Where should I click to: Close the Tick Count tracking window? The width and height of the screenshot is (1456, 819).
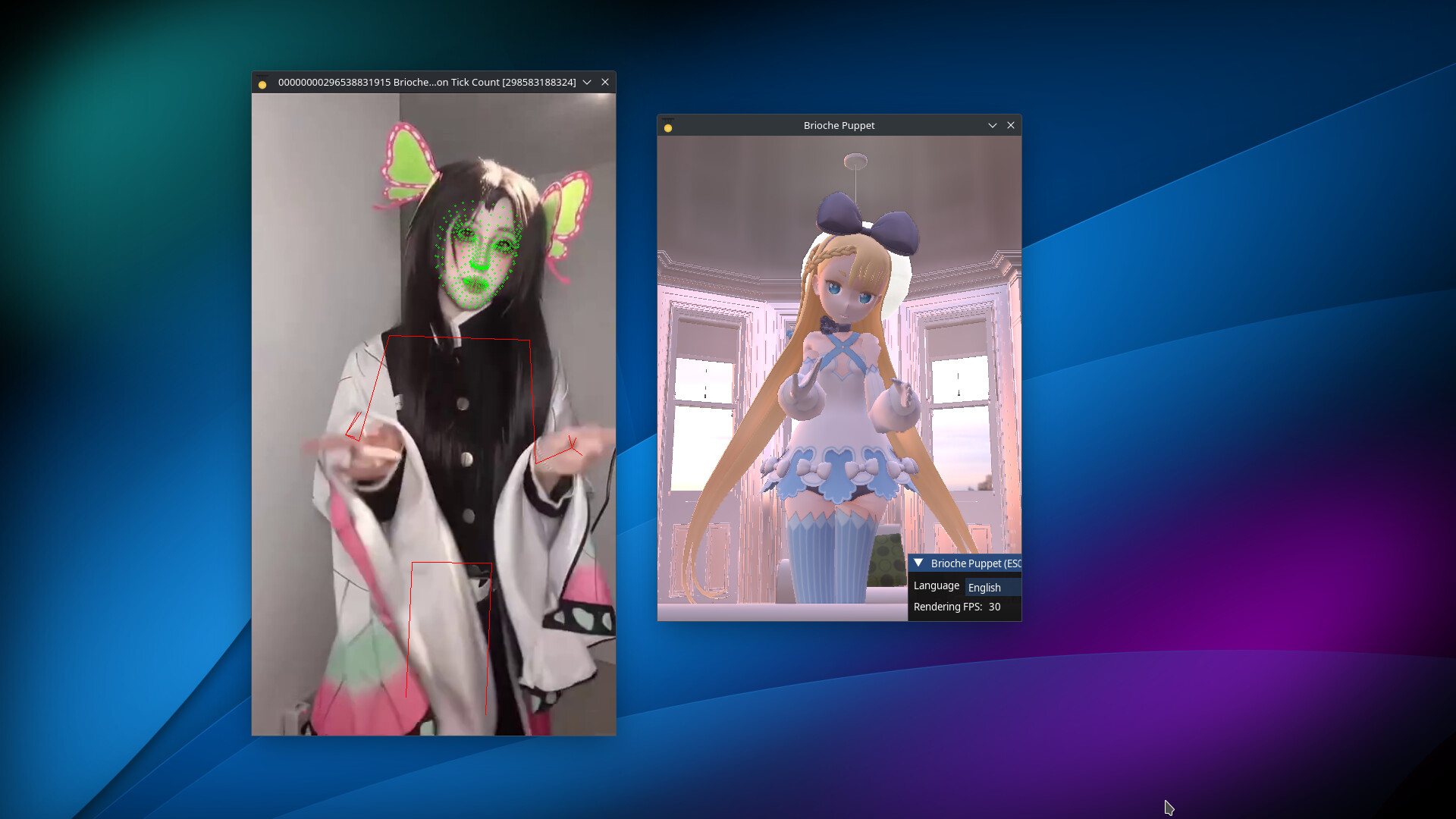(x=605, y=82)
